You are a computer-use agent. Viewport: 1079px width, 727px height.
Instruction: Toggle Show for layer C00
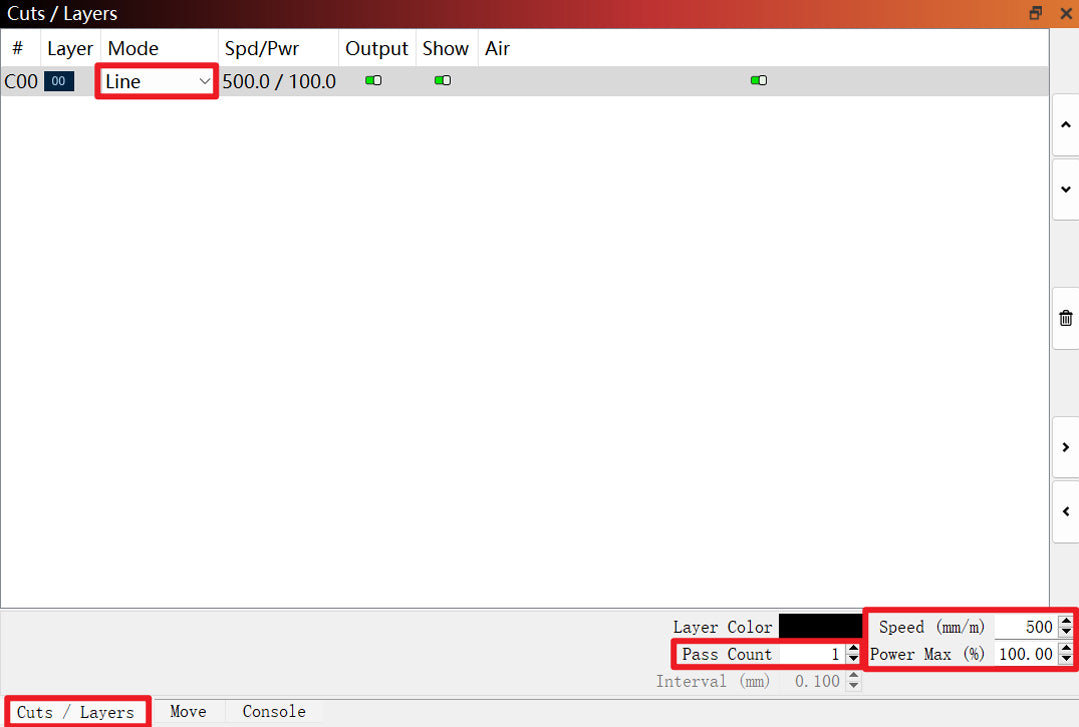442,81
